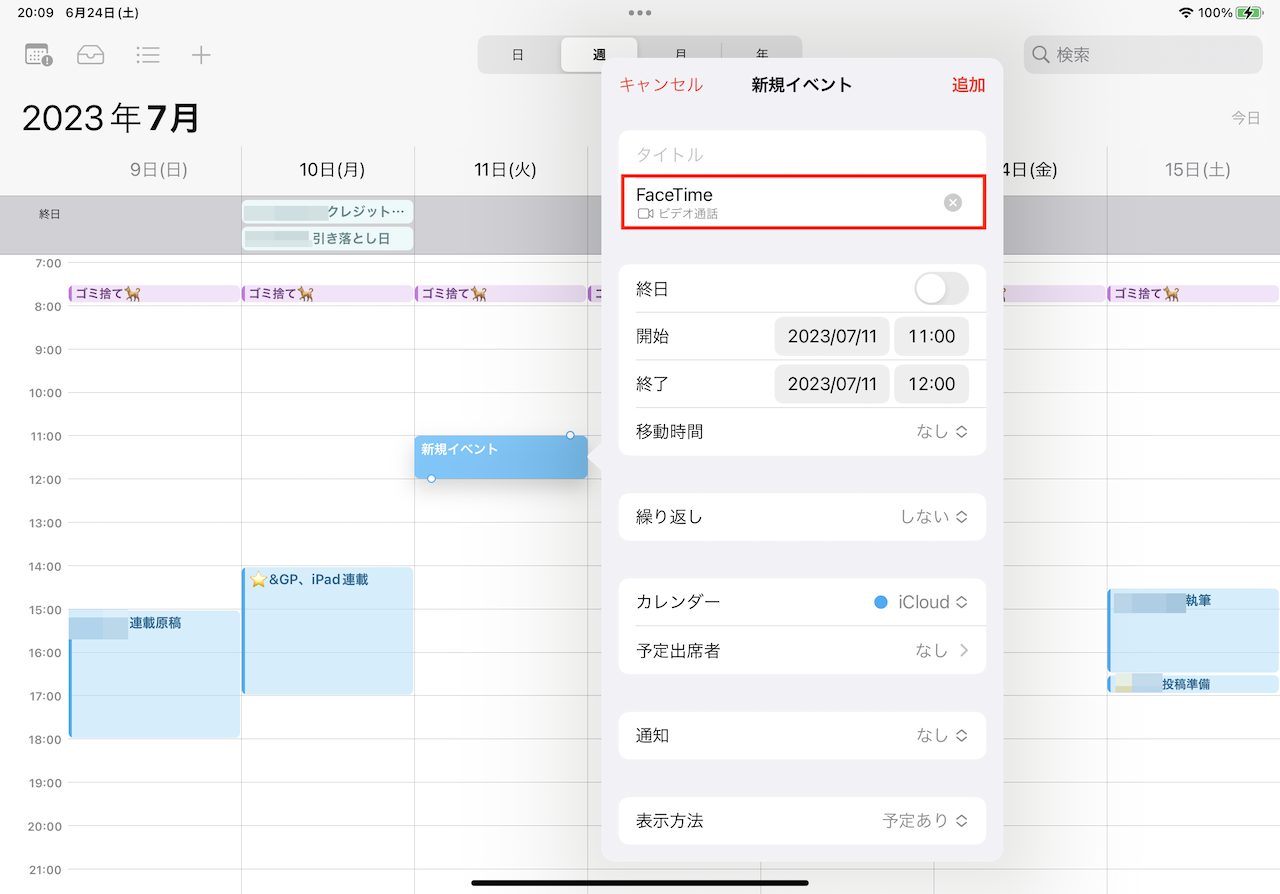Tap the top resize handle of 新規イベント

(570, 435)
